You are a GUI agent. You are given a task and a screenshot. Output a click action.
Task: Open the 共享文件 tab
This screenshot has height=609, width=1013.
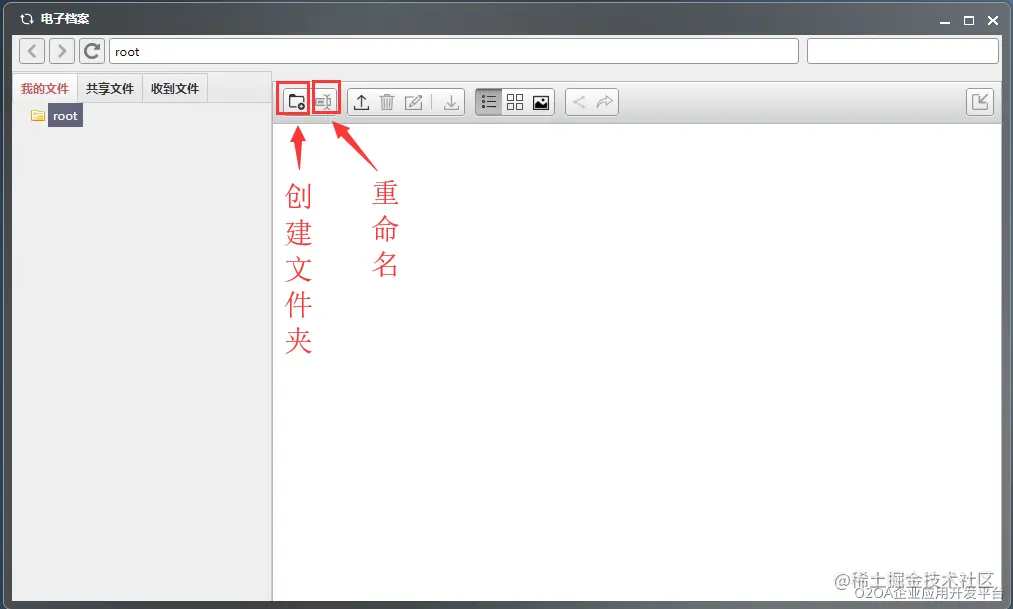point(110,88)
